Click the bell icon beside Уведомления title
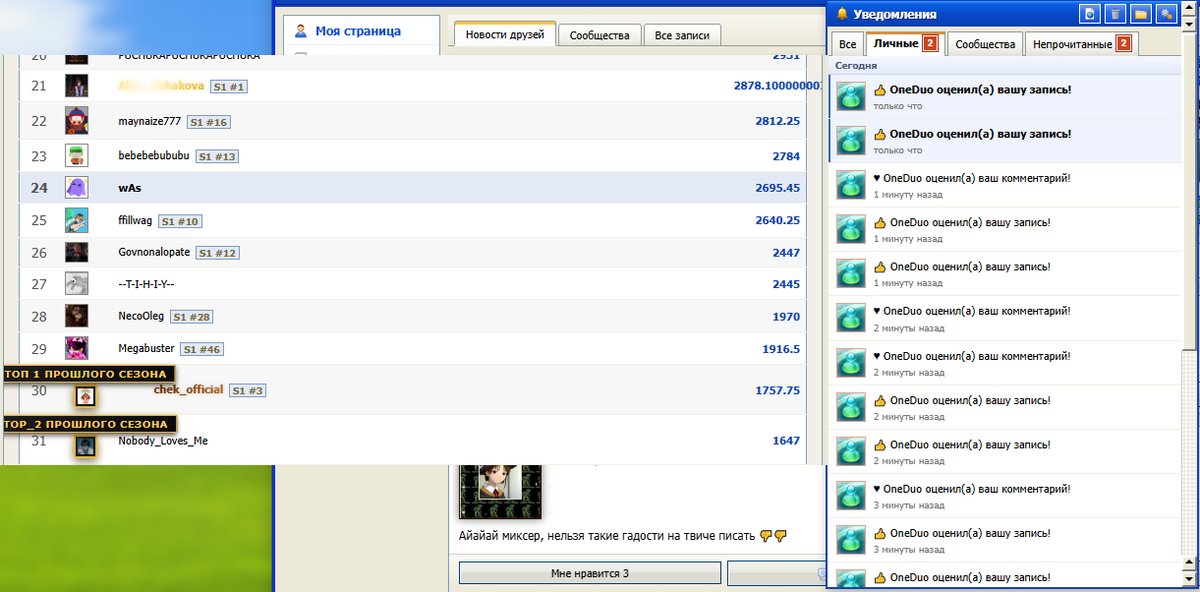The height and width of the screenshot is (592, 1200). point(842,14)
